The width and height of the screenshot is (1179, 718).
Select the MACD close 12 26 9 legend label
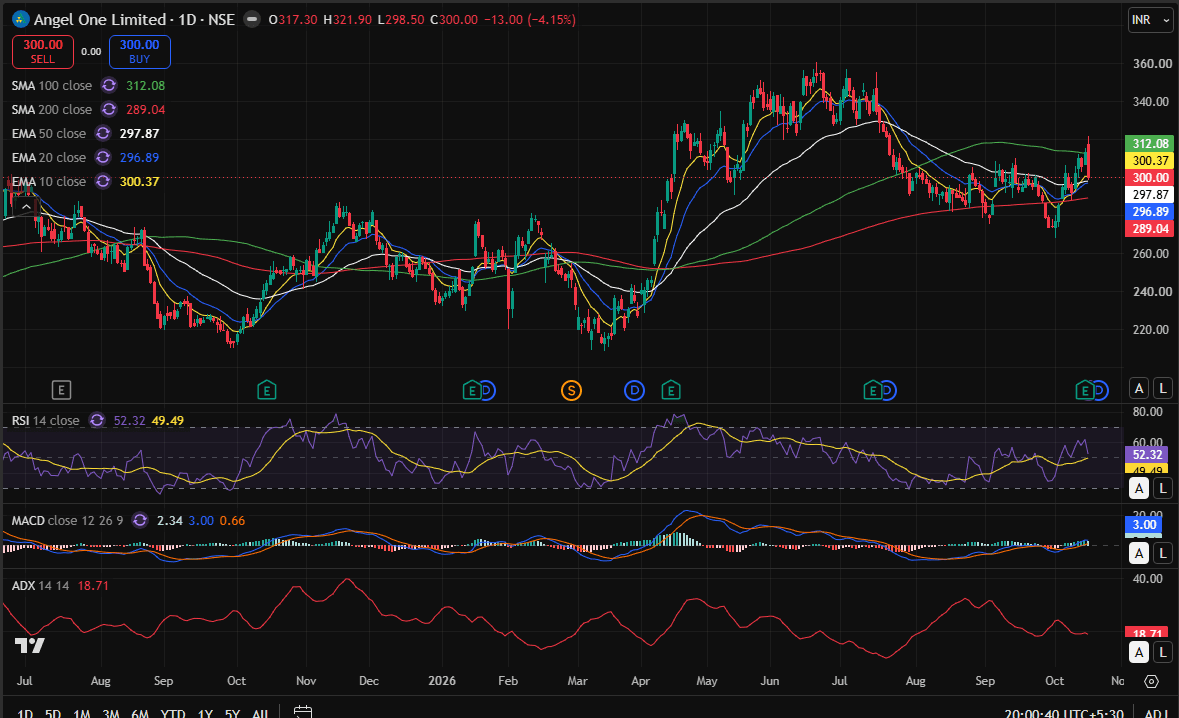[x=68, y=520]
